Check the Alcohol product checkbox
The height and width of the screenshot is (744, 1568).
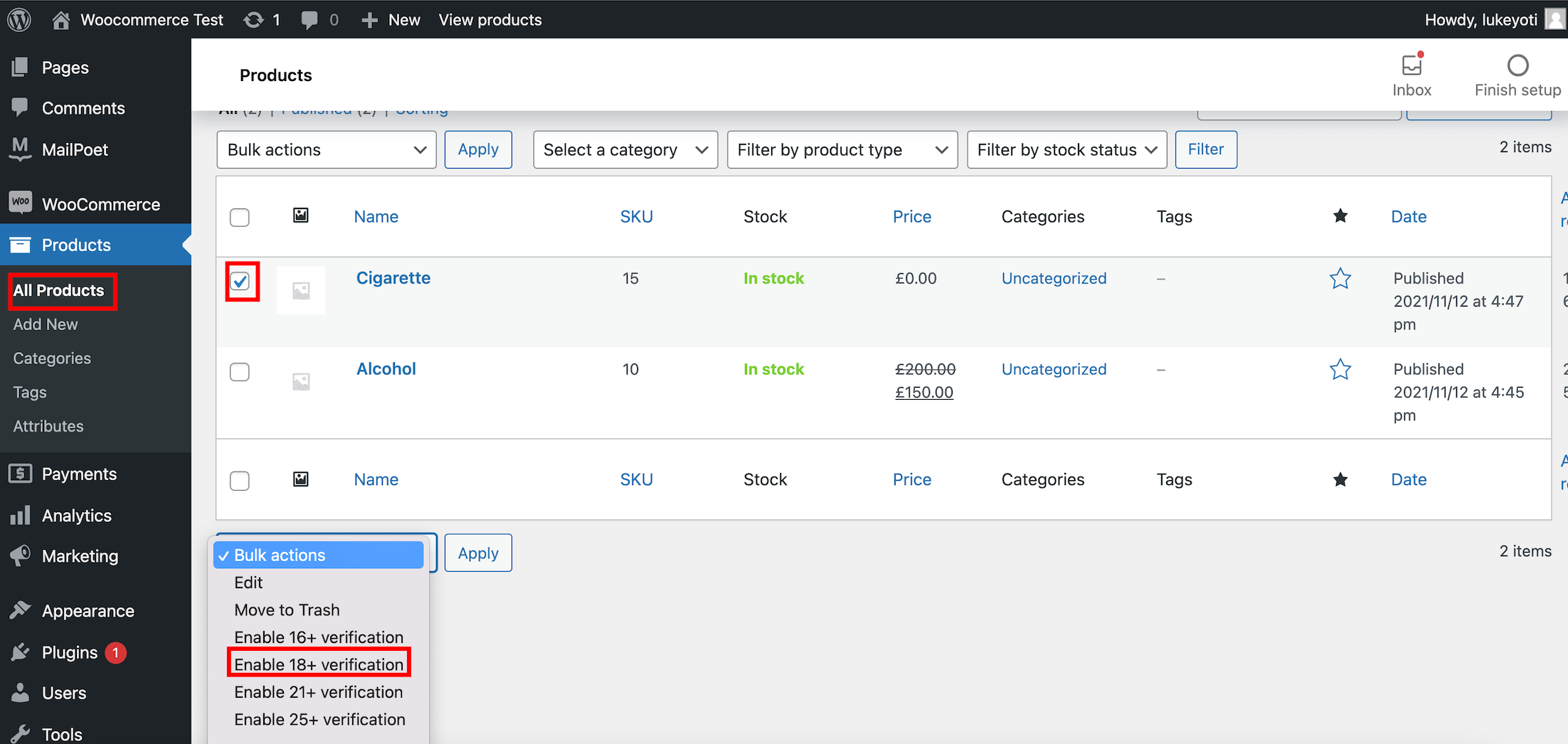point(240,371)
